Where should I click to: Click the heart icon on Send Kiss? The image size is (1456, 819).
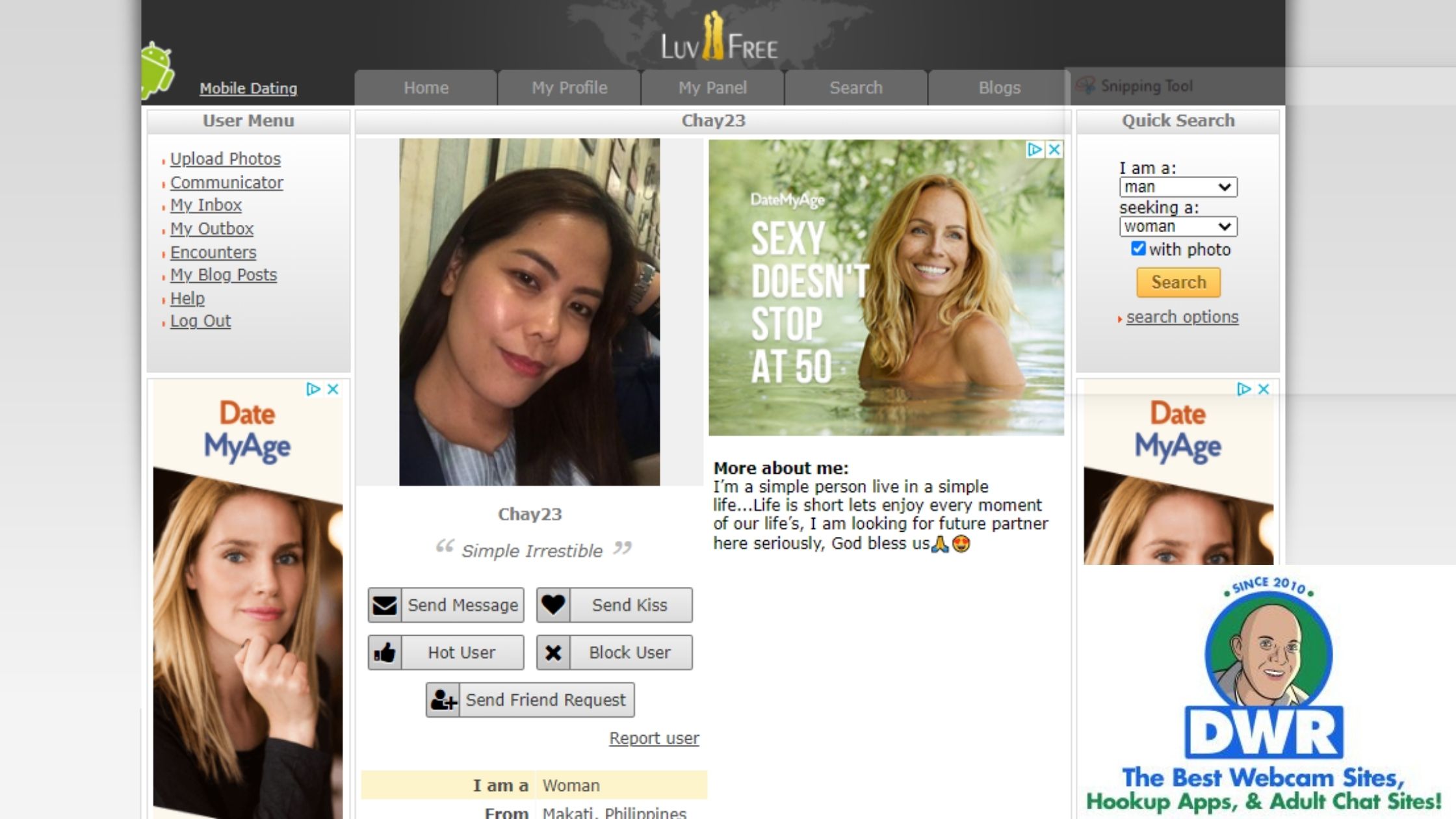pyautogui.click(x=553, y=605)
